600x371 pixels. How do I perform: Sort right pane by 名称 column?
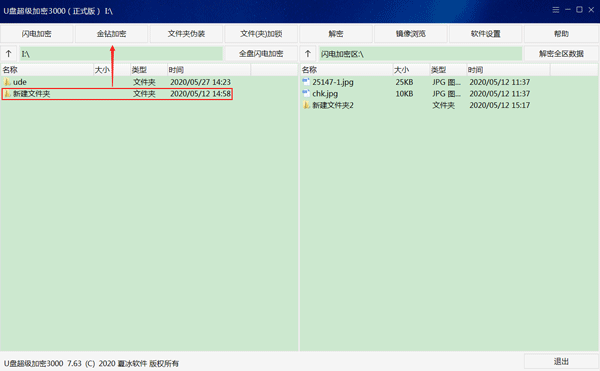coord(346,70)
